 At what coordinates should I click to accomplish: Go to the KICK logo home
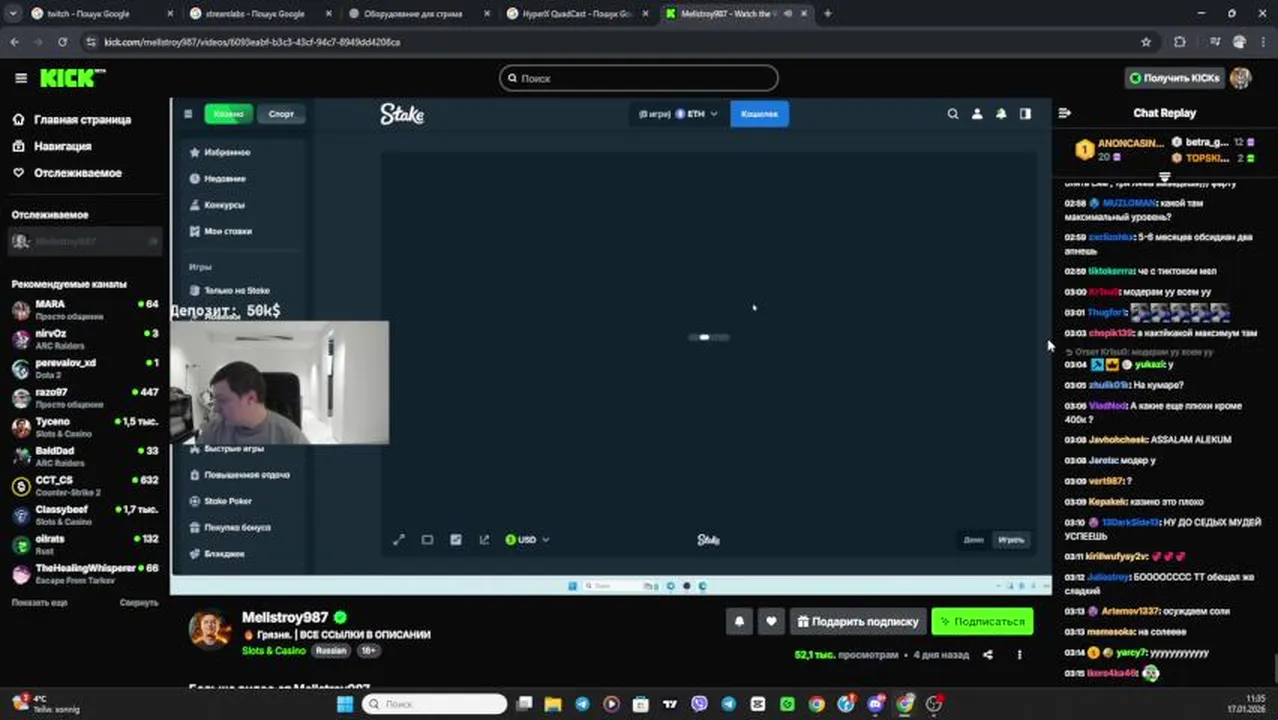pyautogui.click(x=72, y=78)
